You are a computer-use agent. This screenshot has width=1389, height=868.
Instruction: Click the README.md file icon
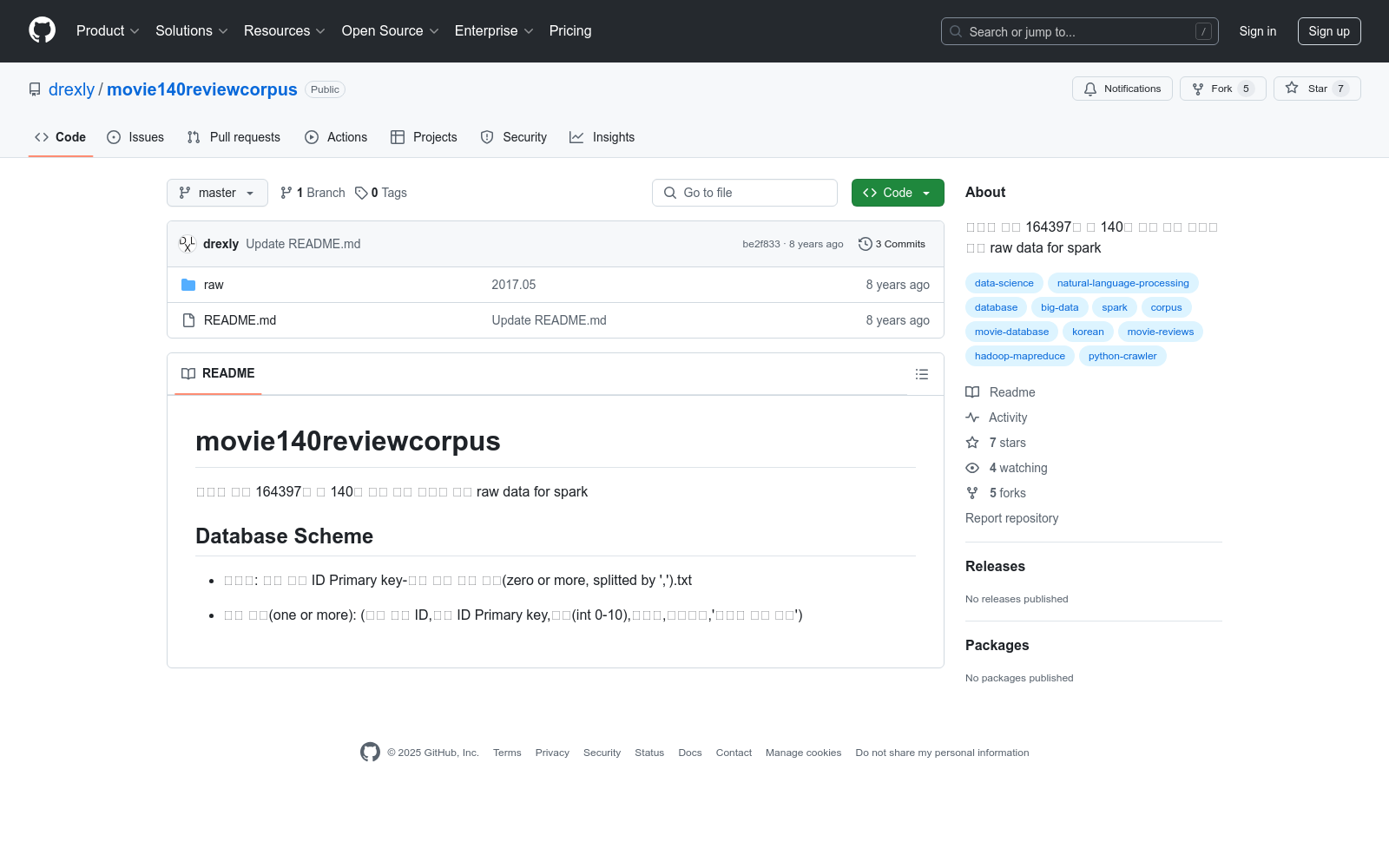pos(188,320)
